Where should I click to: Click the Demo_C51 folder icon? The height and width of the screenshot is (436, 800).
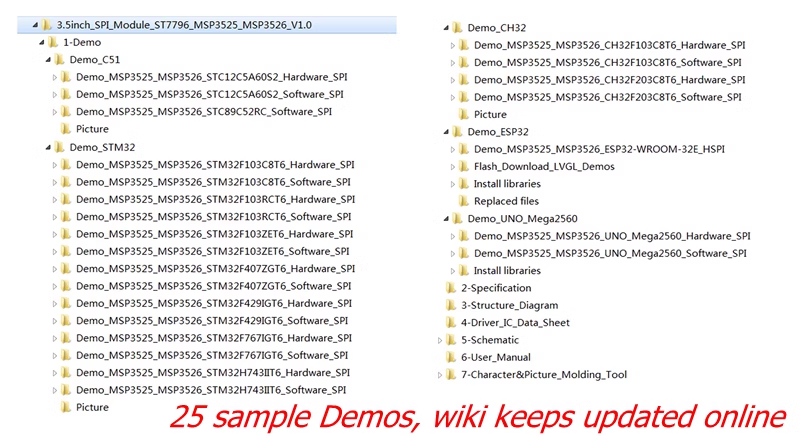click(x=59, y=60)
